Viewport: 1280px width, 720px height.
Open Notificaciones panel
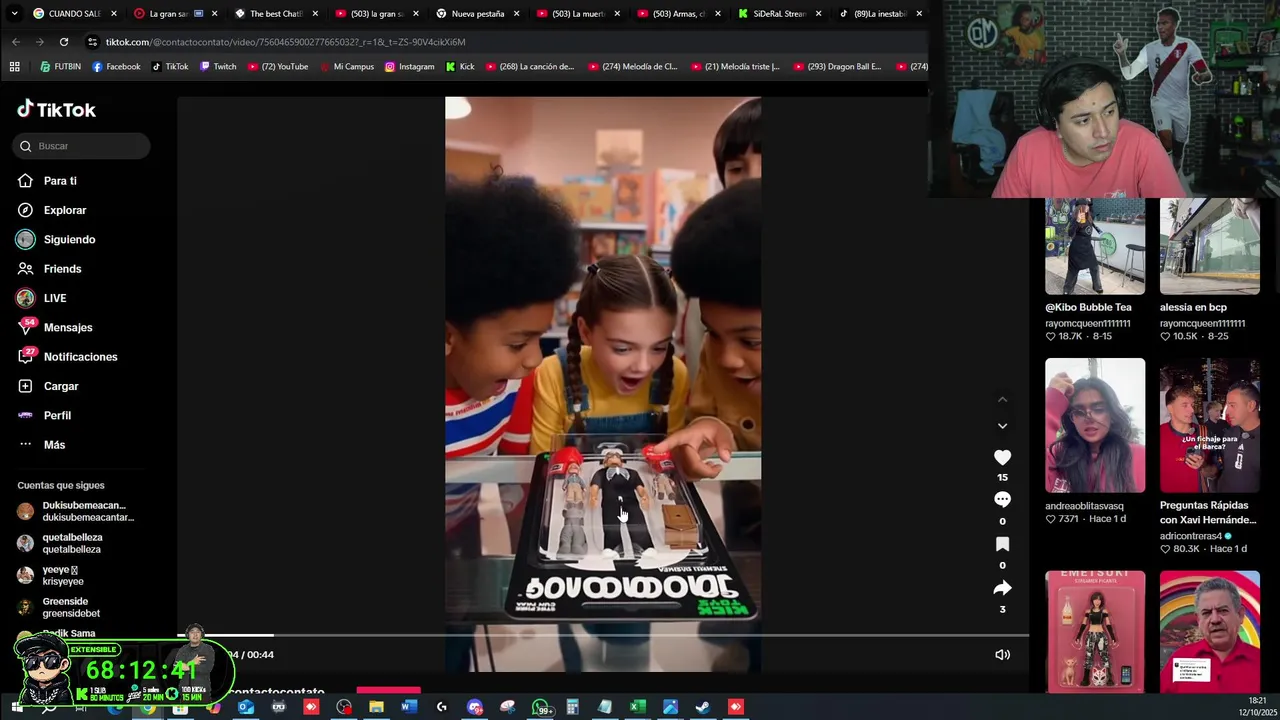80,357
